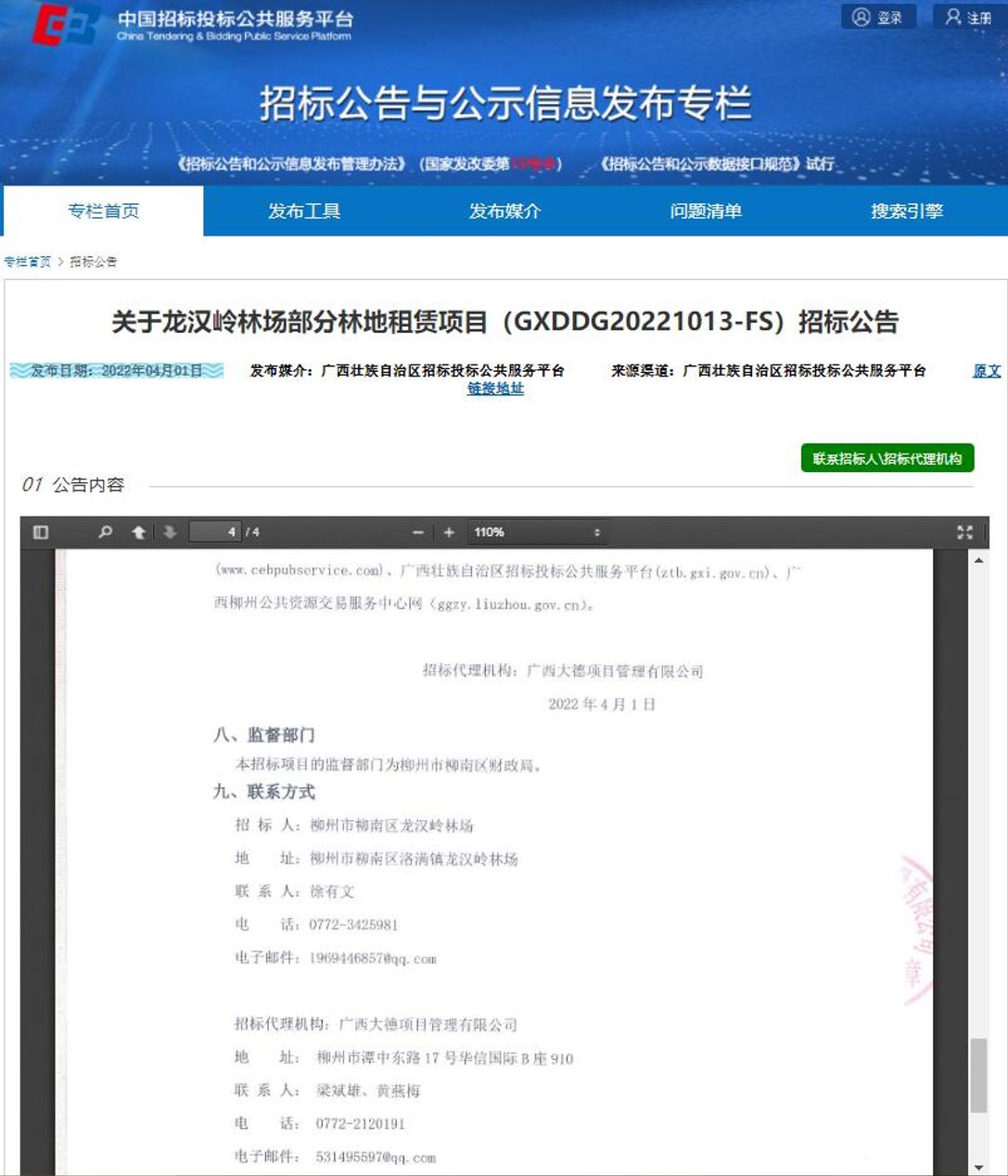Click the address 柳州市潭中东路17号华信国际B座910
1008x1176 pixels.
point(445,1057)
